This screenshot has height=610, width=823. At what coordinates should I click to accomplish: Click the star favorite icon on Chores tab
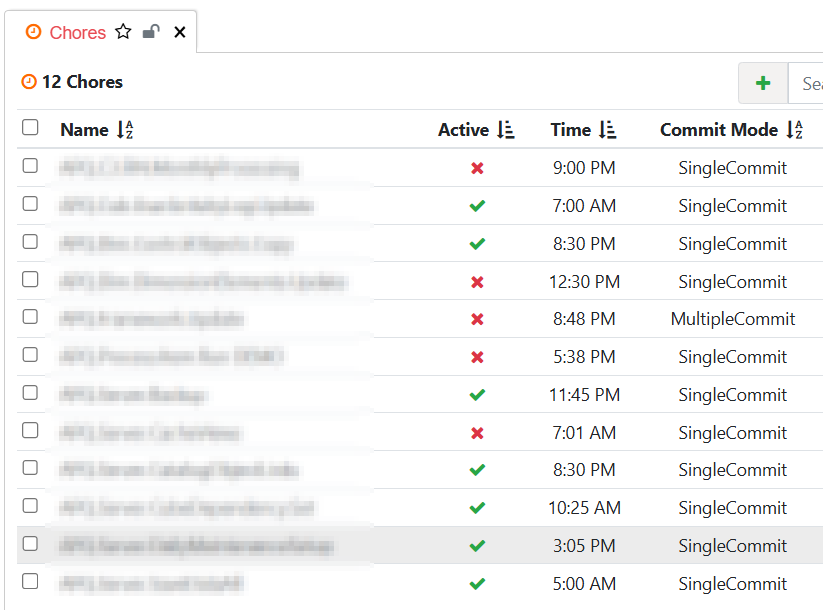coord(123,32)
